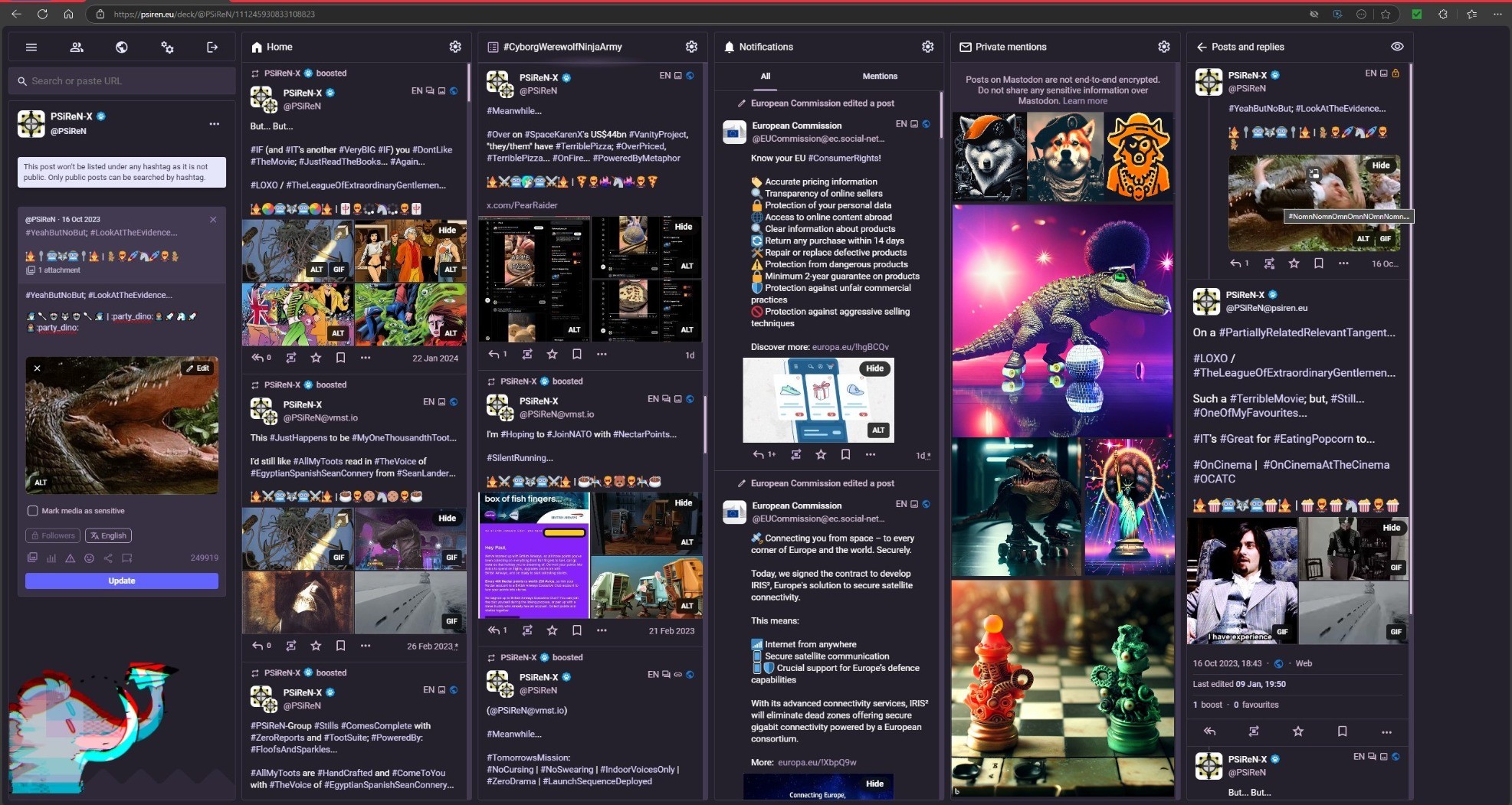This screenshot has height=805, width=1512.
Task: Click the add images icon in compose
Action: coord(32,558)
